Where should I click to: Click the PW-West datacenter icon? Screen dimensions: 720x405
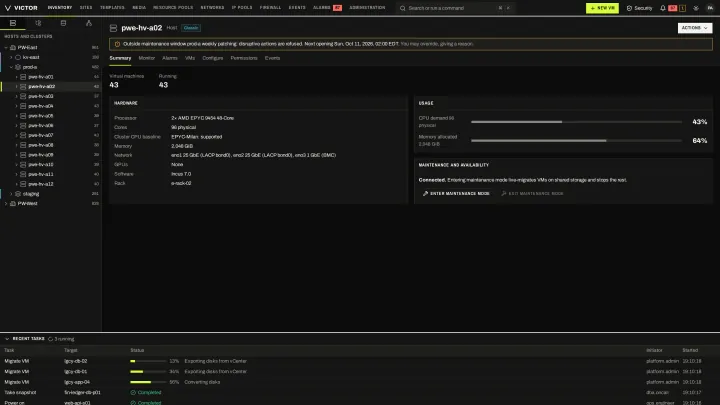(x=13, y=203)
